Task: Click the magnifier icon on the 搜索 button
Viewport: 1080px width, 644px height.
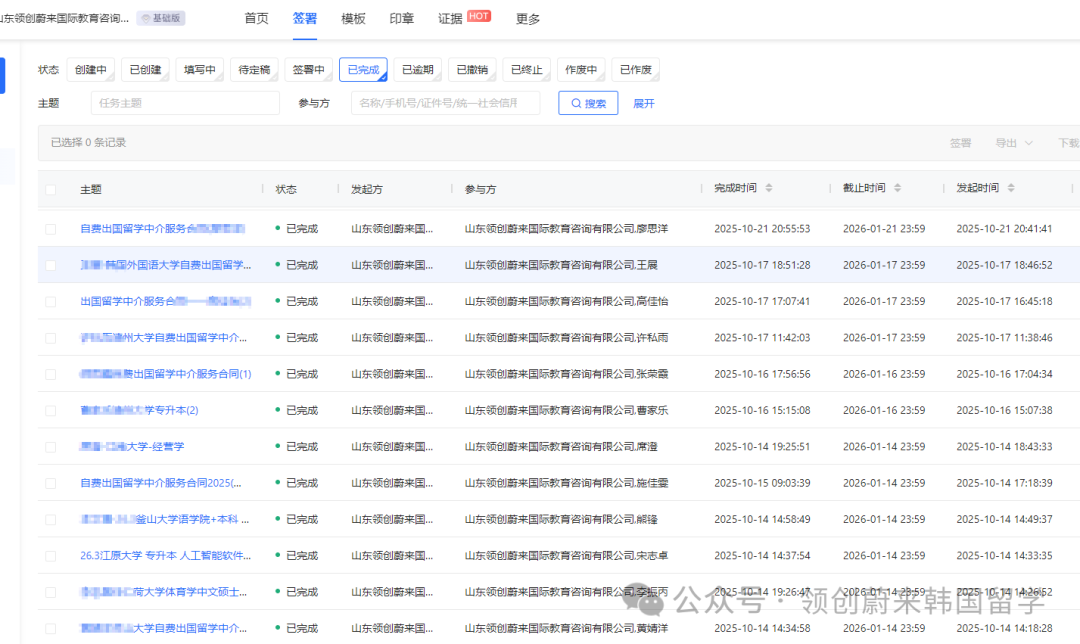Action: pyautogui.click(x=575, y=102)
